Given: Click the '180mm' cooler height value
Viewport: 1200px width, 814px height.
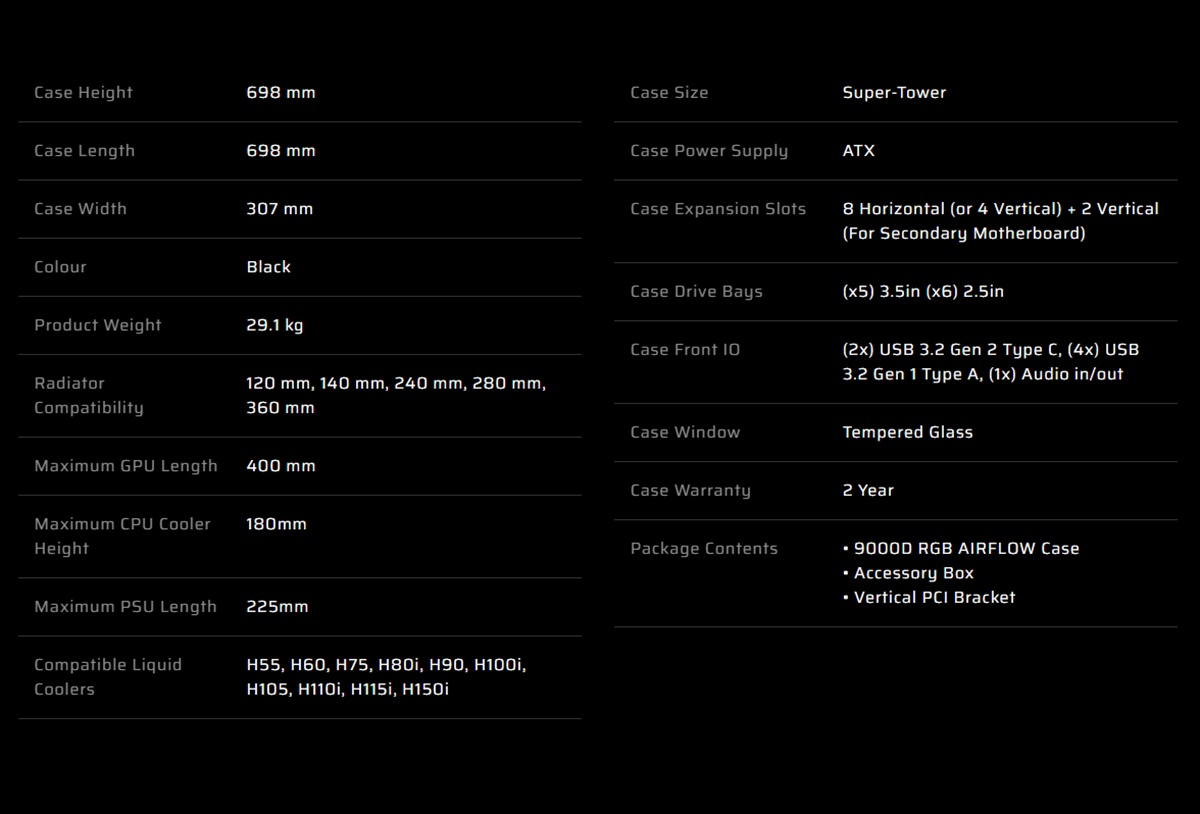Looking at the screenshot, I should click(277, 524).
